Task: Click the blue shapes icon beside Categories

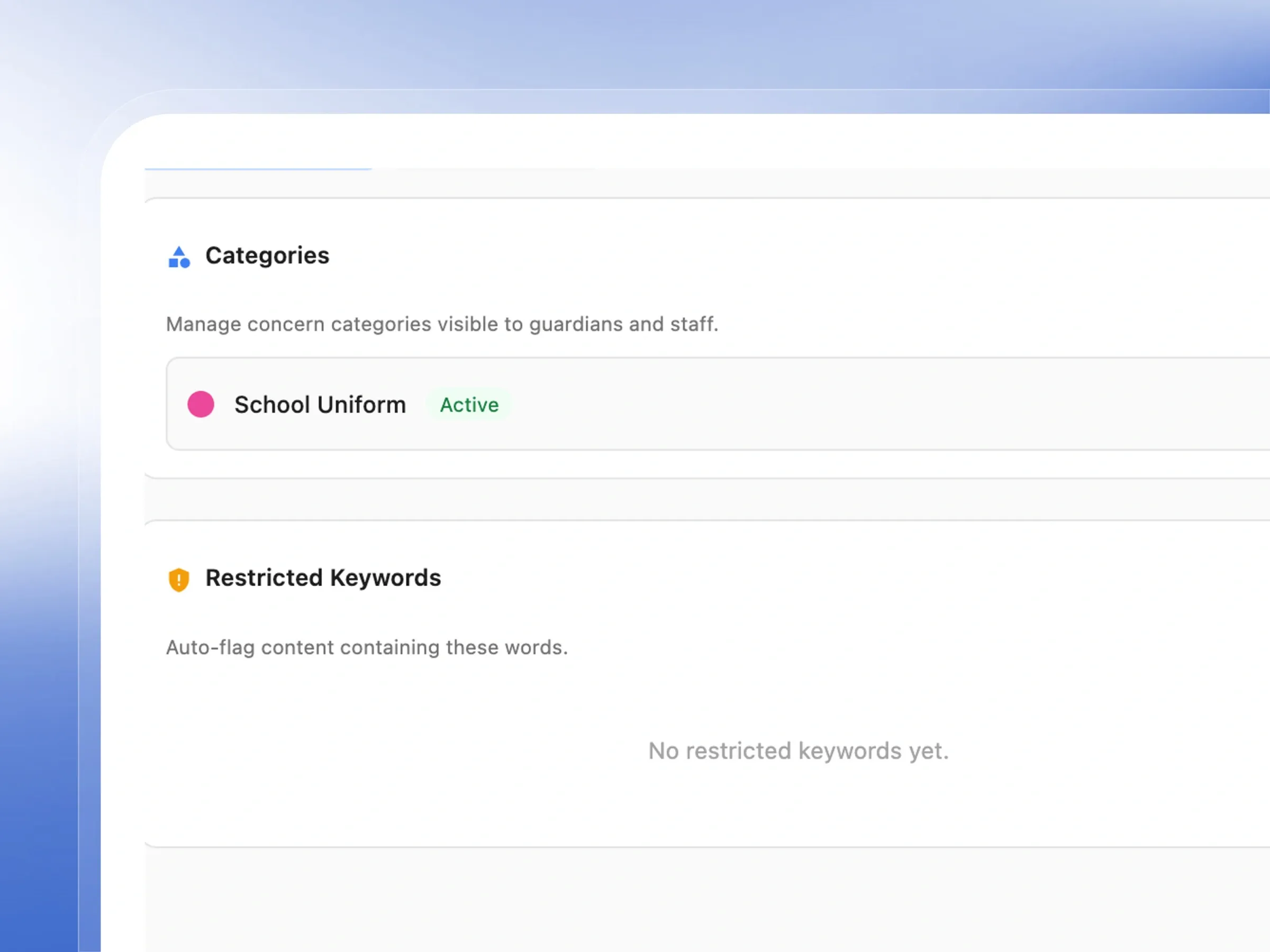Action: [179, 257]
